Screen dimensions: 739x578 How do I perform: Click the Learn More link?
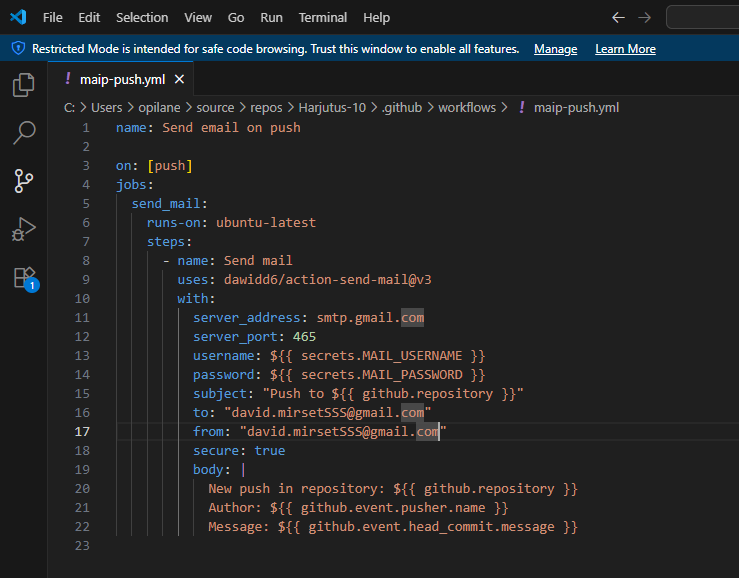(x=625, y=49)
